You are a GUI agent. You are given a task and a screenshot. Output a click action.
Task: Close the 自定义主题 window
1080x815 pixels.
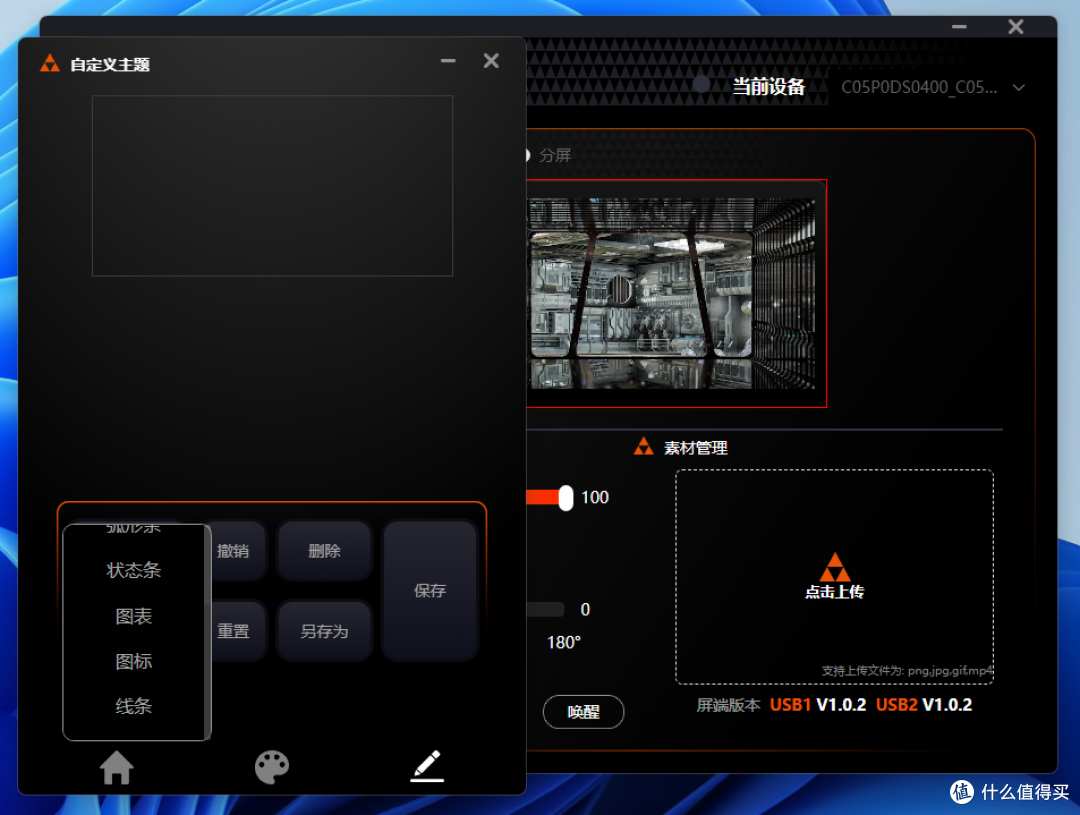point(491,61)
